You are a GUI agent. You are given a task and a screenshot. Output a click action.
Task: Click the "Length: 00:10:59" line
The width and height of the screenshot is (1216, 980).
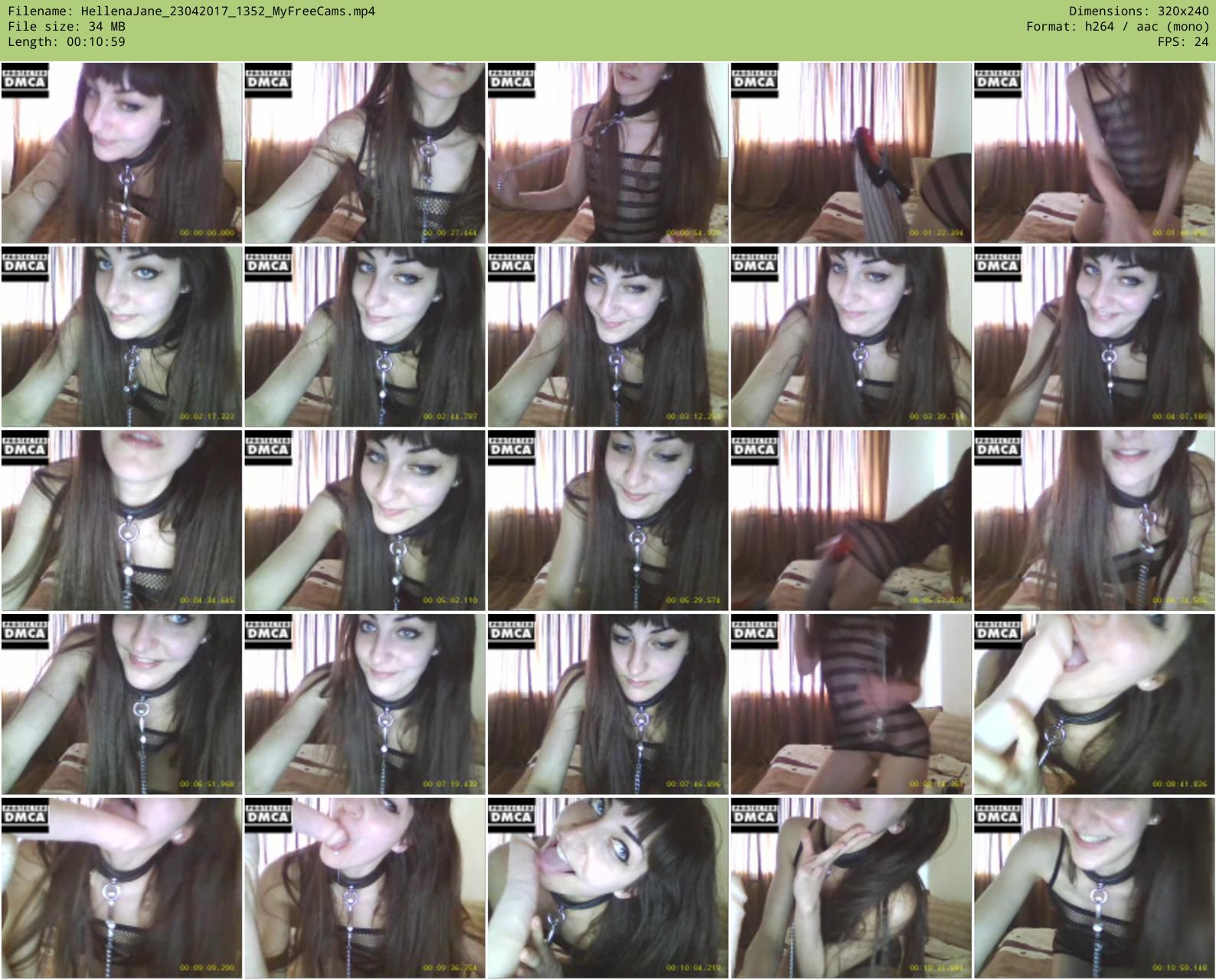[x=67, y=42]
